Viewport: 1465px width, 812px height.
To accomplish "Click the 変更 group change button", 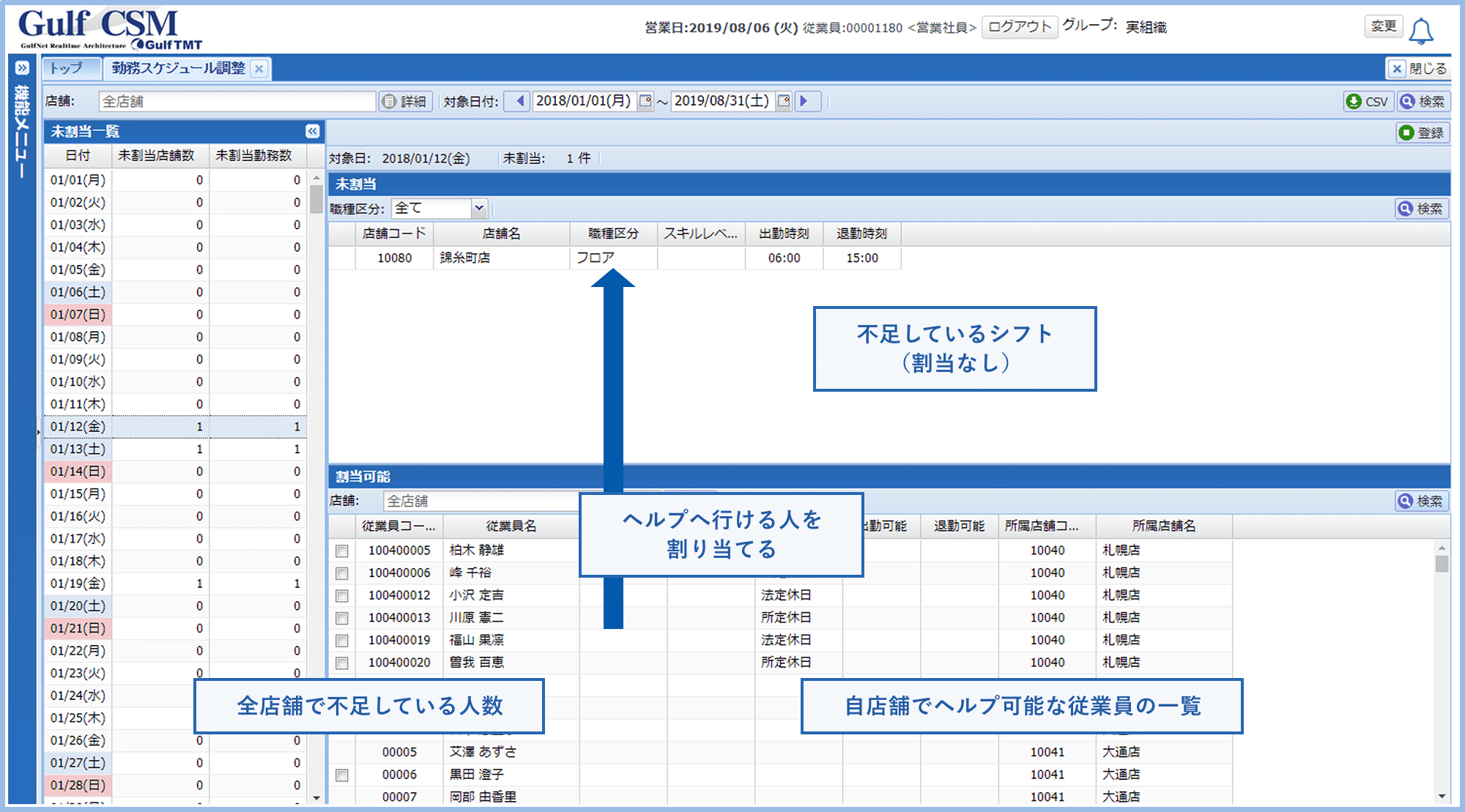I will tap(1384, 26).
